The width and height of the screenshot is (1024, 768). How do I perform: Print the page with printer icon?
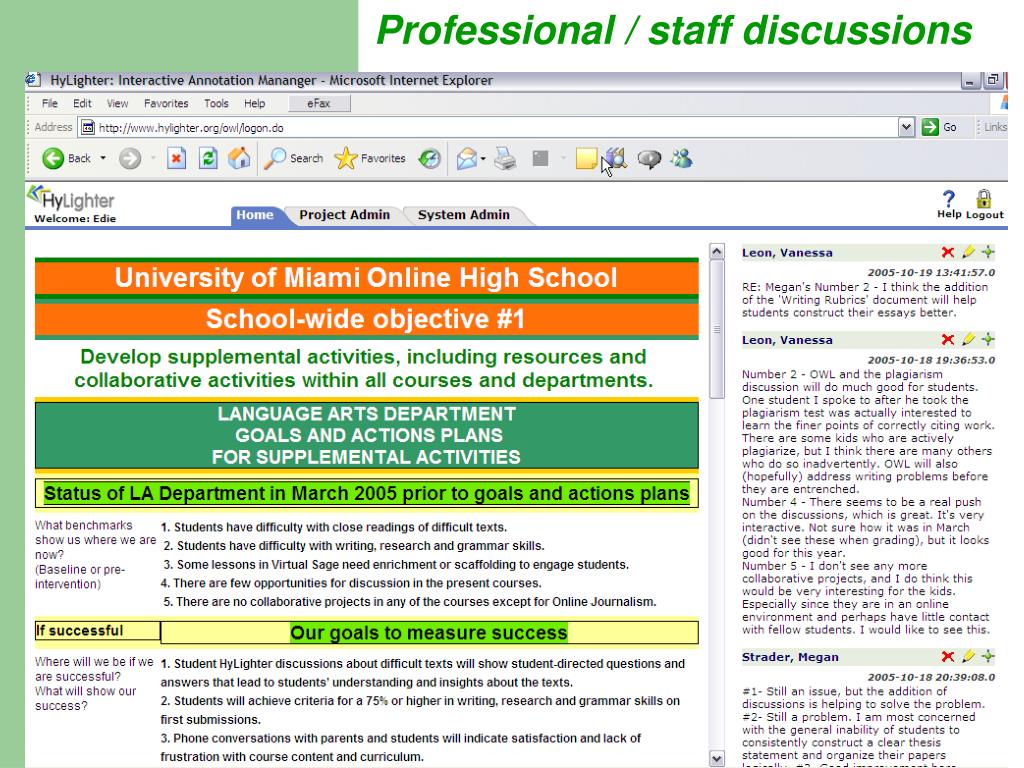click(505, 158)
